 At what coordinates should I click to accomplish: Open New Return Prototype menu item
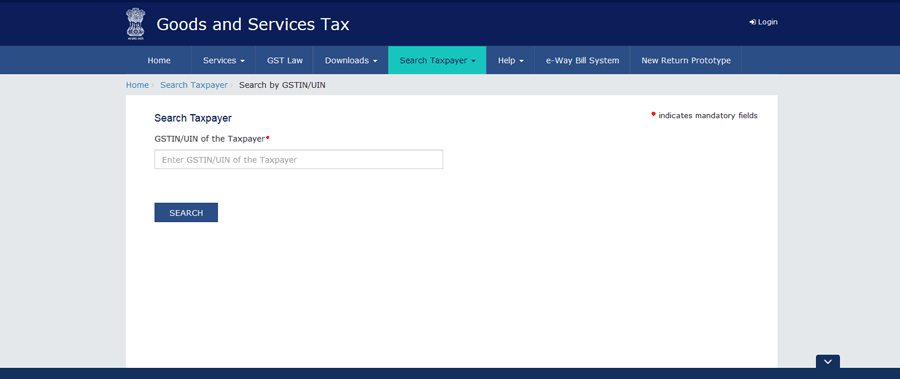pyautogui.click(x=686, y=60)
